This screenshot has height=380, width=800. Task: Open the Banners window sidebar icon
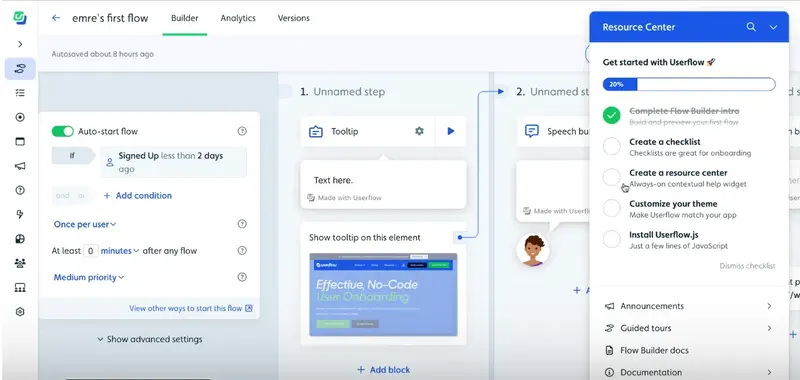click(20, 142)
